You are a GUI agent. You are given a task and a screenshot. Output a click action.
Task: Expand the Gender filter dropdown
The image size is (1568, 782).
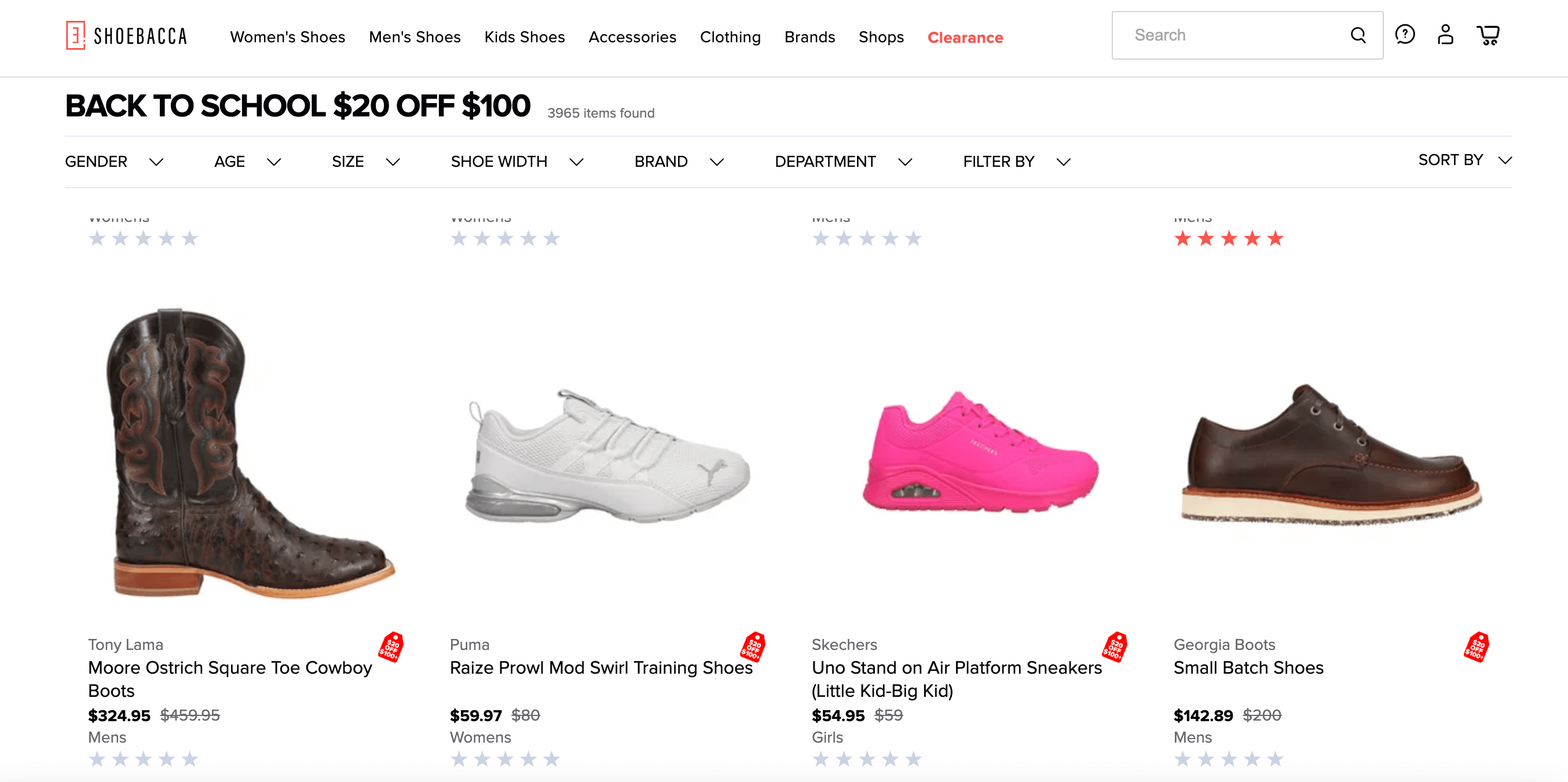[115, 162]
